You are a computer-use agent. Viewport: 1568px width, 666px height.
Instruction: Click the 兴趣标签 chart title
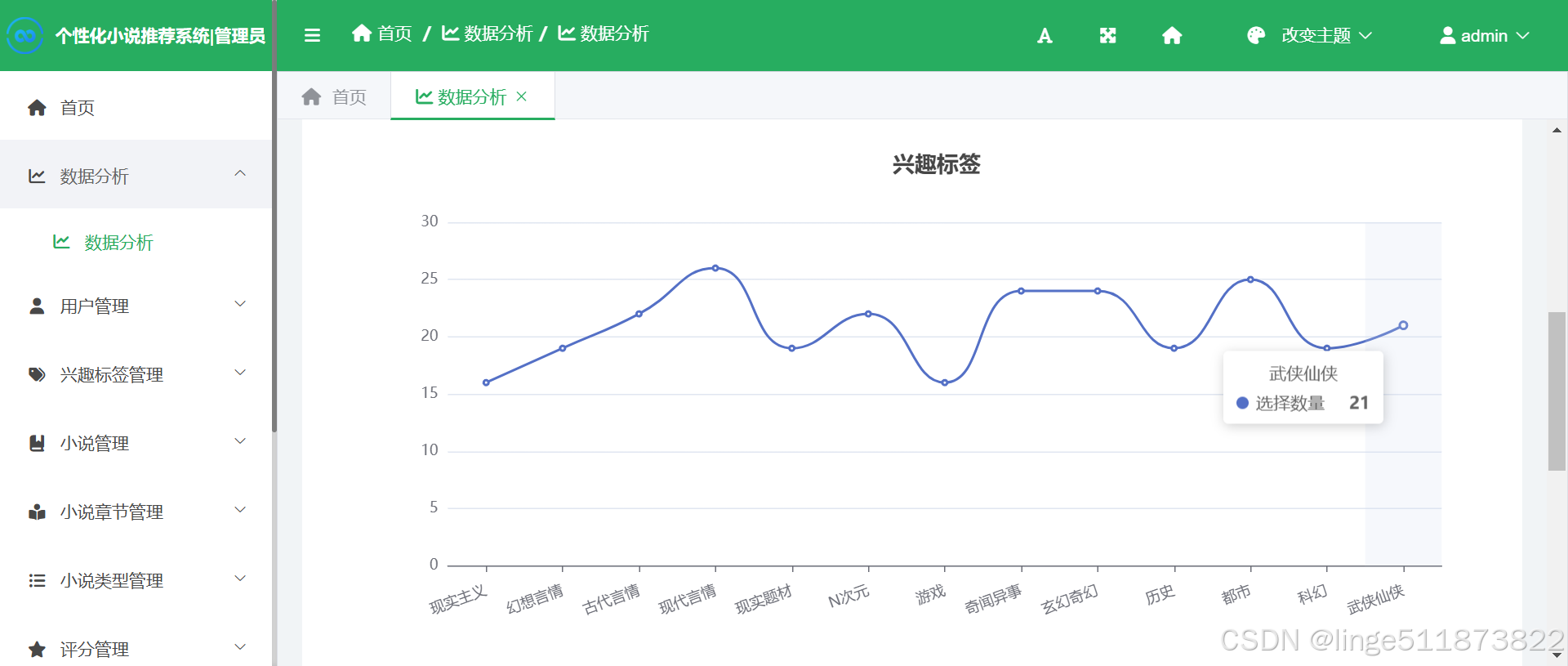(x=936, y=164)
